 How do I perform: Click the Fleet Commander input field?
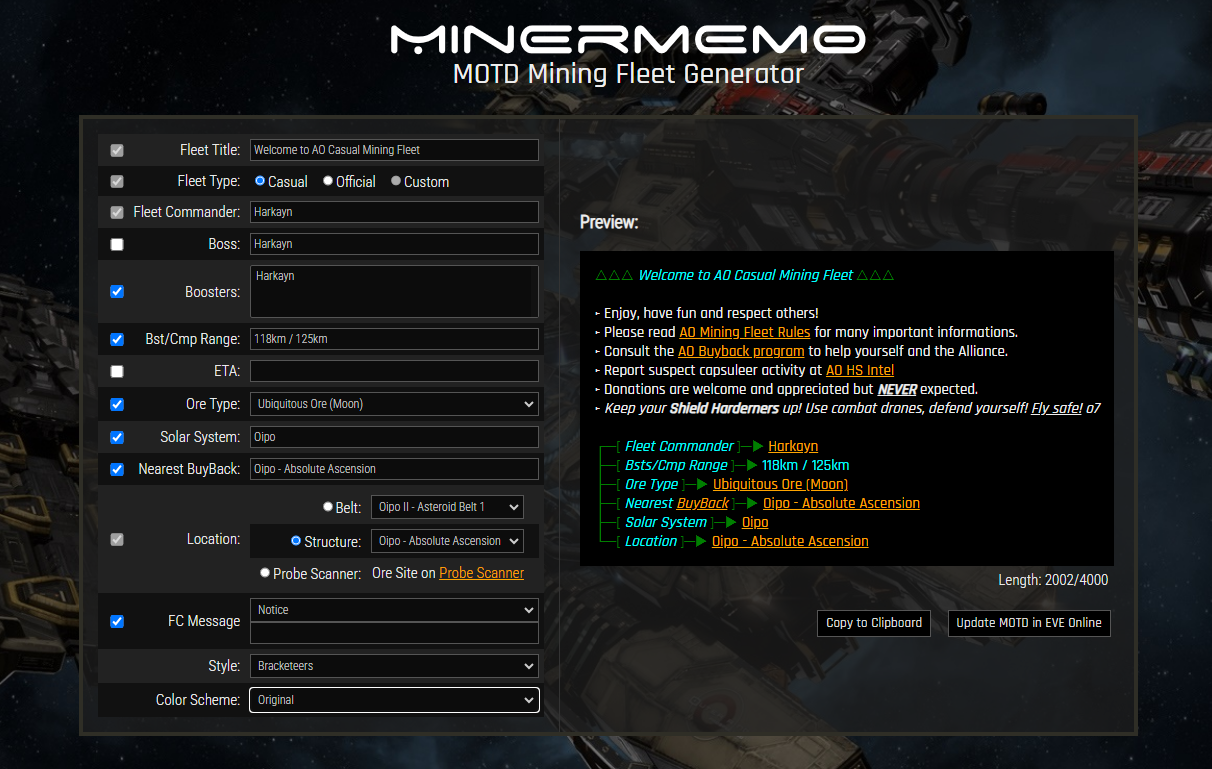tap(394, 212)
